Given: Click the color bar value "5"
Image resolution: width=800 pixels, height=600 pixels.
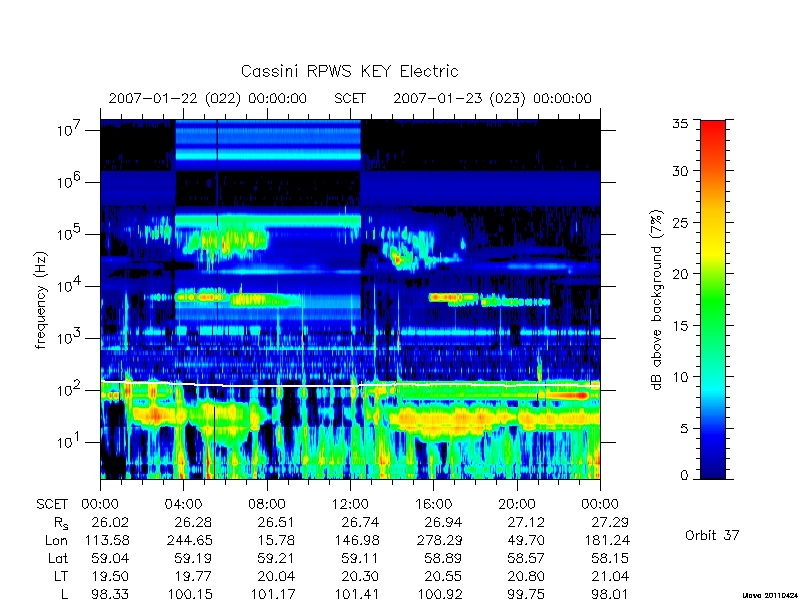Looking at the screenshot, I should 684,429.
